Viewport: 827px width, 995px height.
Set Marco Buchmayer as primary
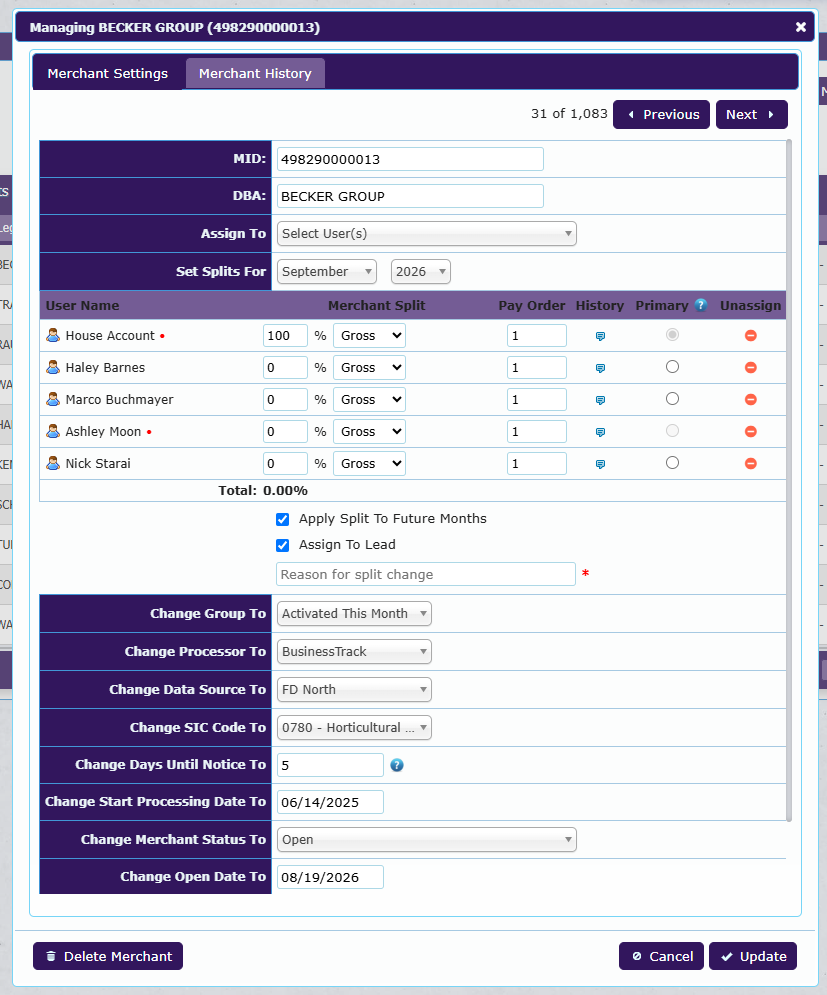672,399
